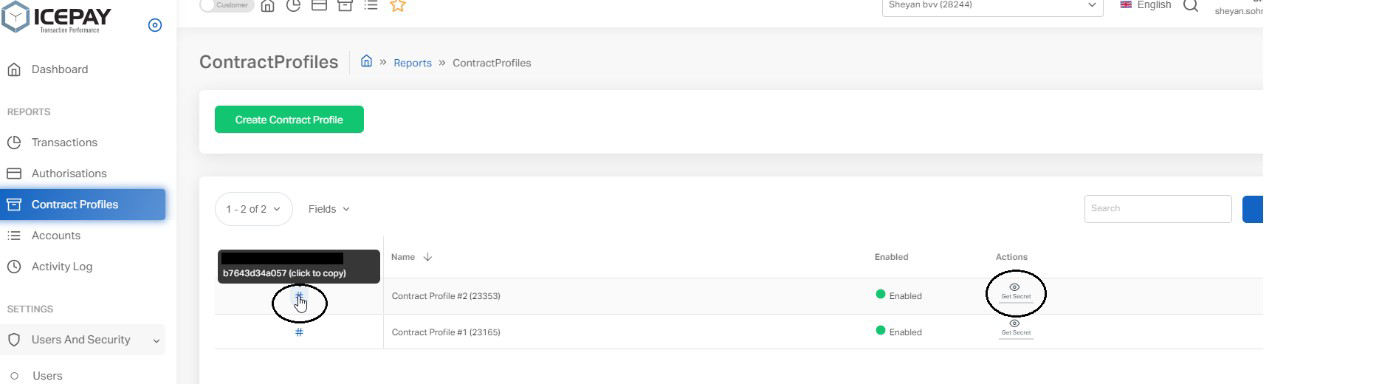Expand Users And Security sidebar section

83,339
